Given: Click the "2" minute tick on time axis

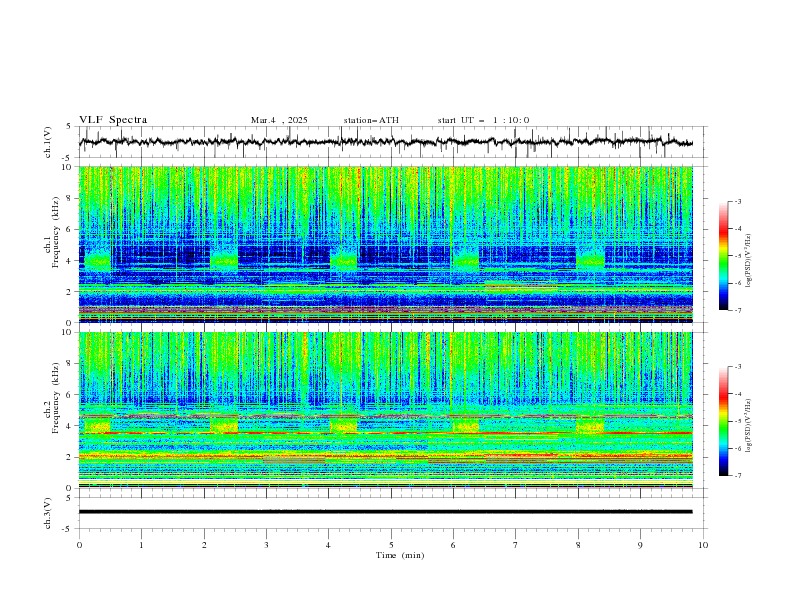Looking at the screenshot, I should (x=204, y=545).
